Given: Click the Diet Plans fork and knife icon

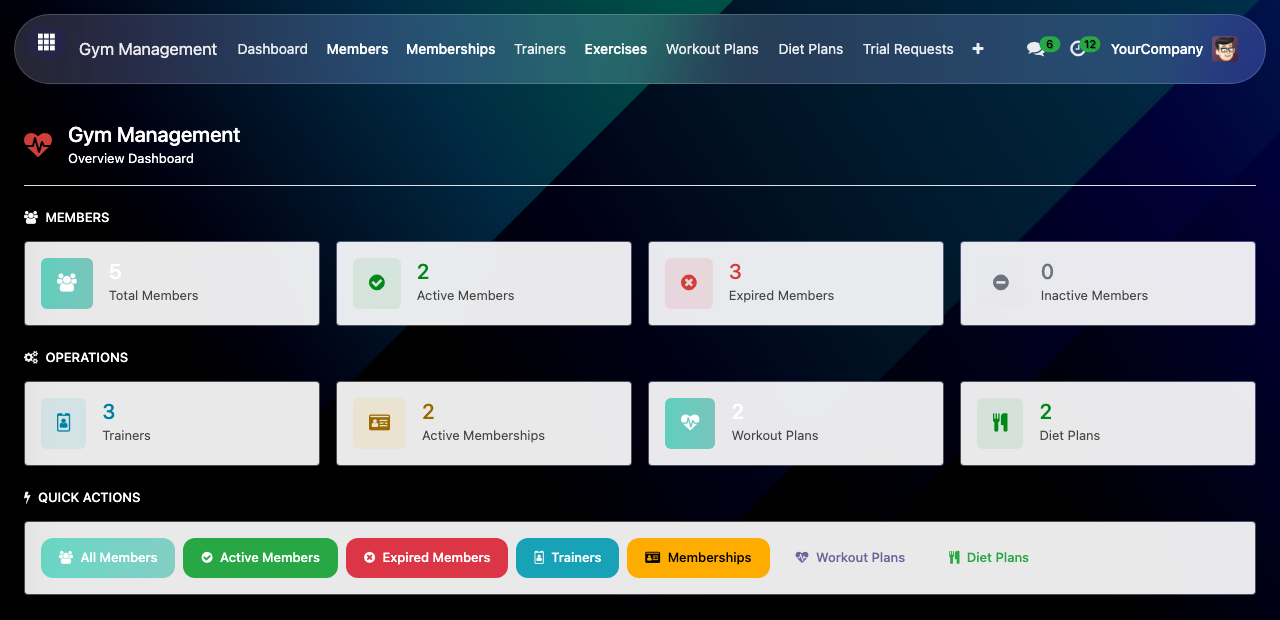Looking at the screenshot, I should [x=1000, y=423].
